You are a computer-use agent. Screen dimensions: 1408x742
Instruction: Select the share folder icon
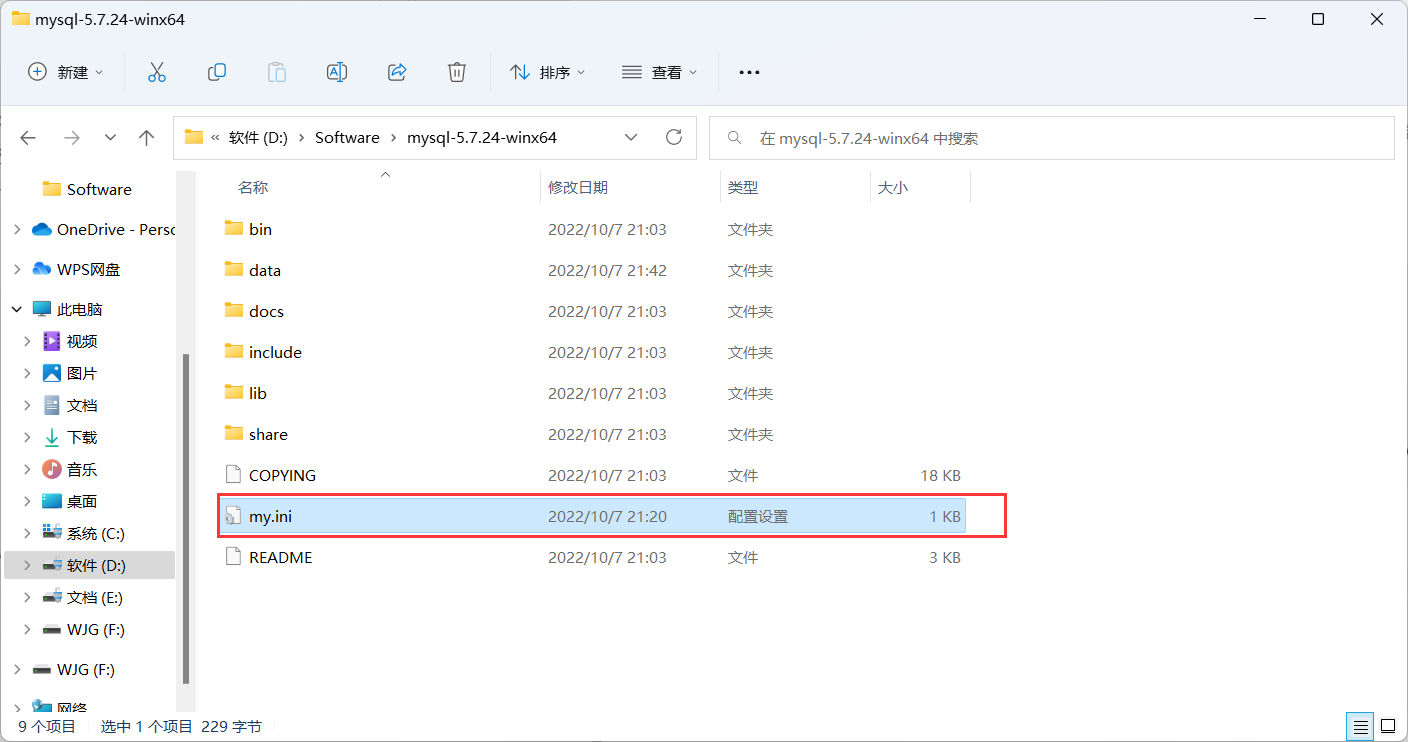pos(234,434)
